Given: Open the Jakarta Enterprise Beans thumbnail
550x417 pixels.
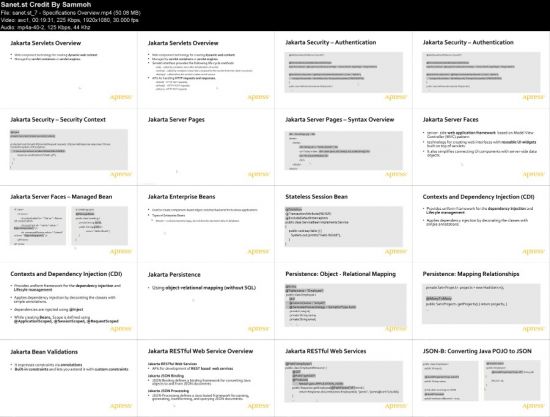Looking at the screenshot, I should (206, 224).
